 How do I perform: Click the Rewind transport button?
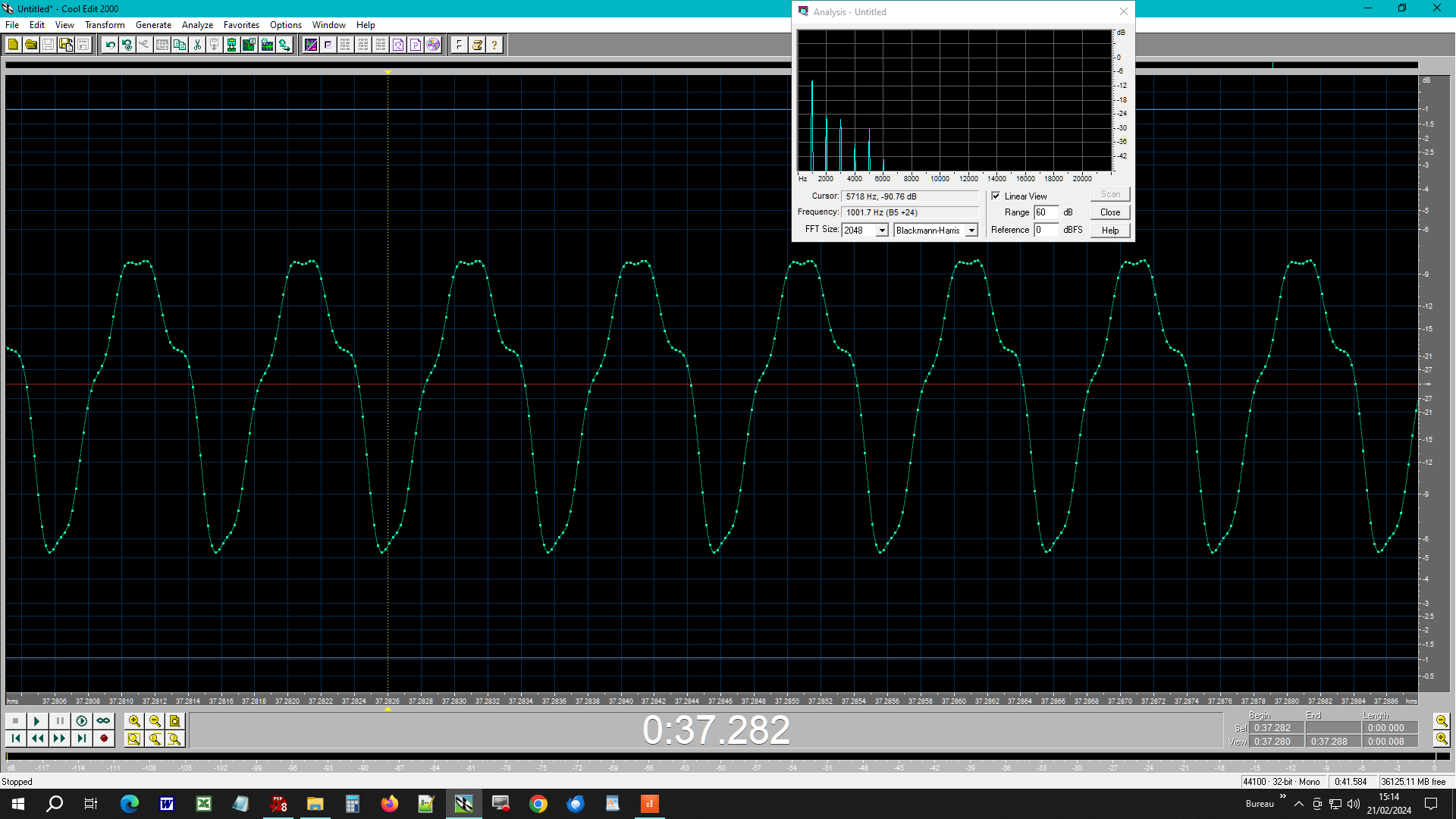(x=37, y=739)
